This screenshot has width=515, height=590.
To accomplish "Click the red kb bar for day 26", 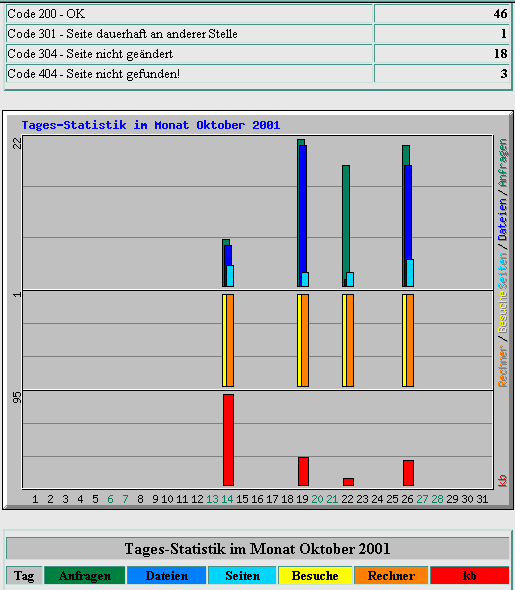I will pos(409,473).
